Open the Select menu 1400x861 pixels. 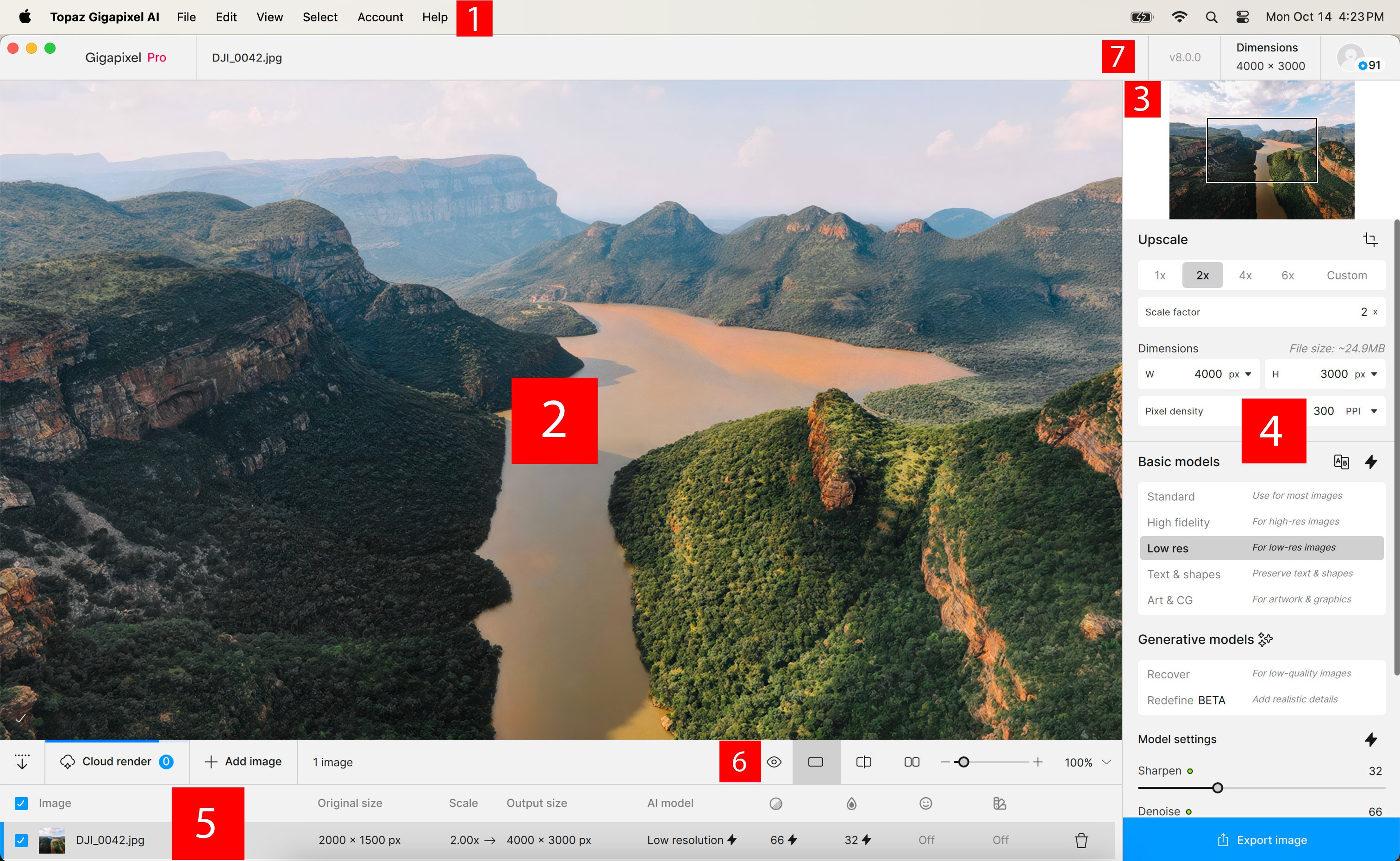[319, 17]
